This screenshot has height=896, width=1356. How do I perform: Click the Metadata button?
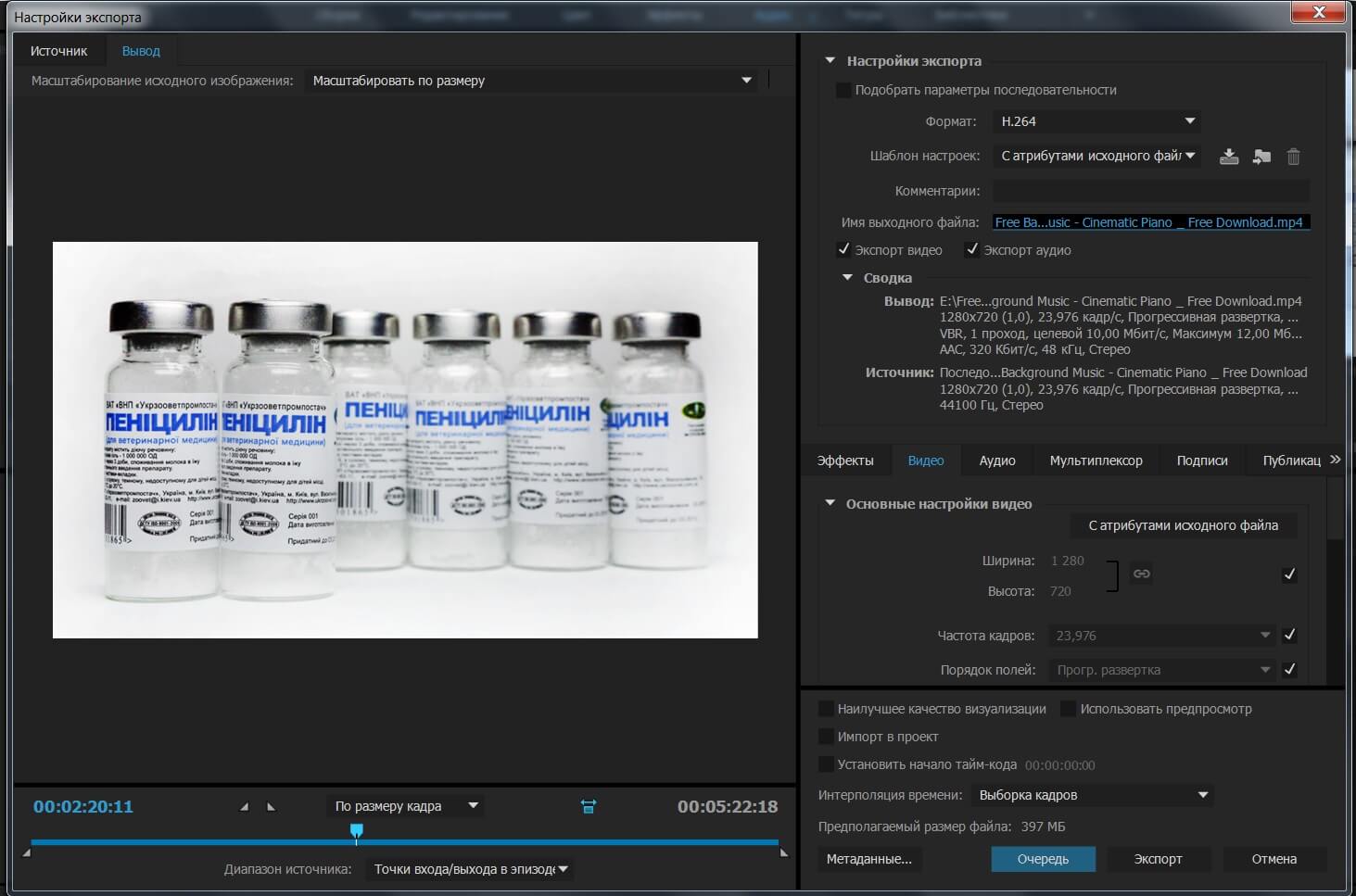869,859
